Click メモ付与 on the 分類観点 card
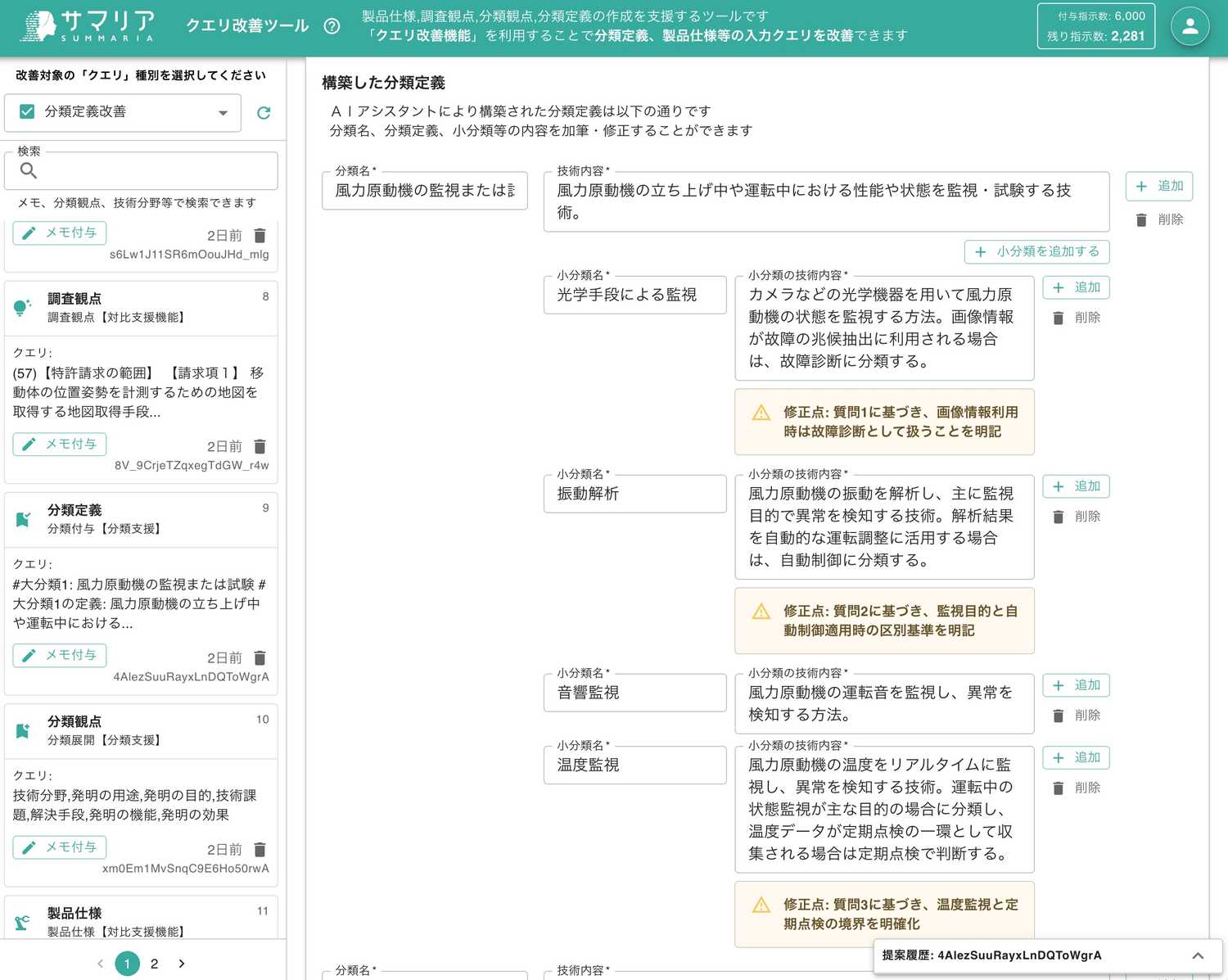 60,847
